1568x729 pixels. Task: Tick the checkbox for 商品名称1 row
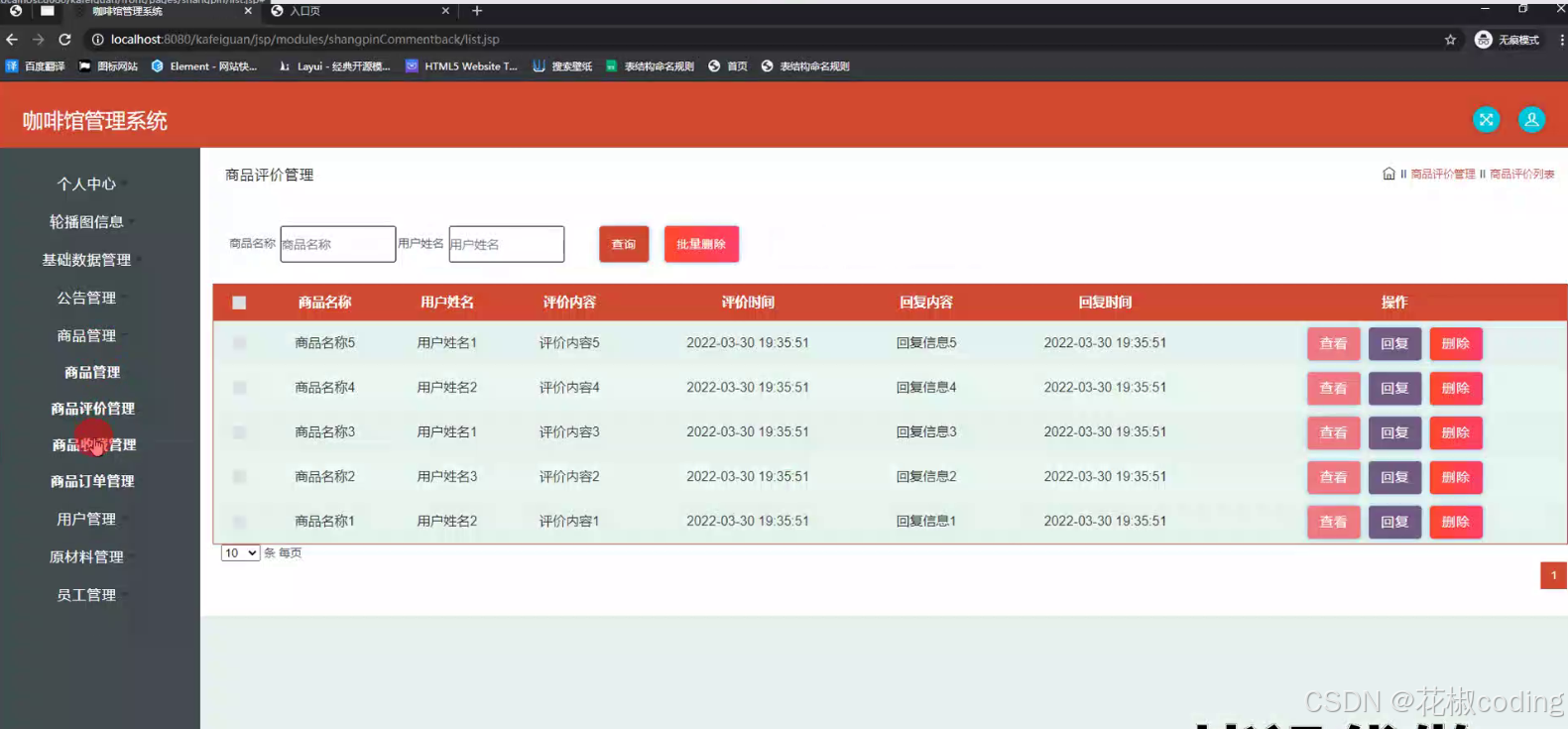pos(239,522)
